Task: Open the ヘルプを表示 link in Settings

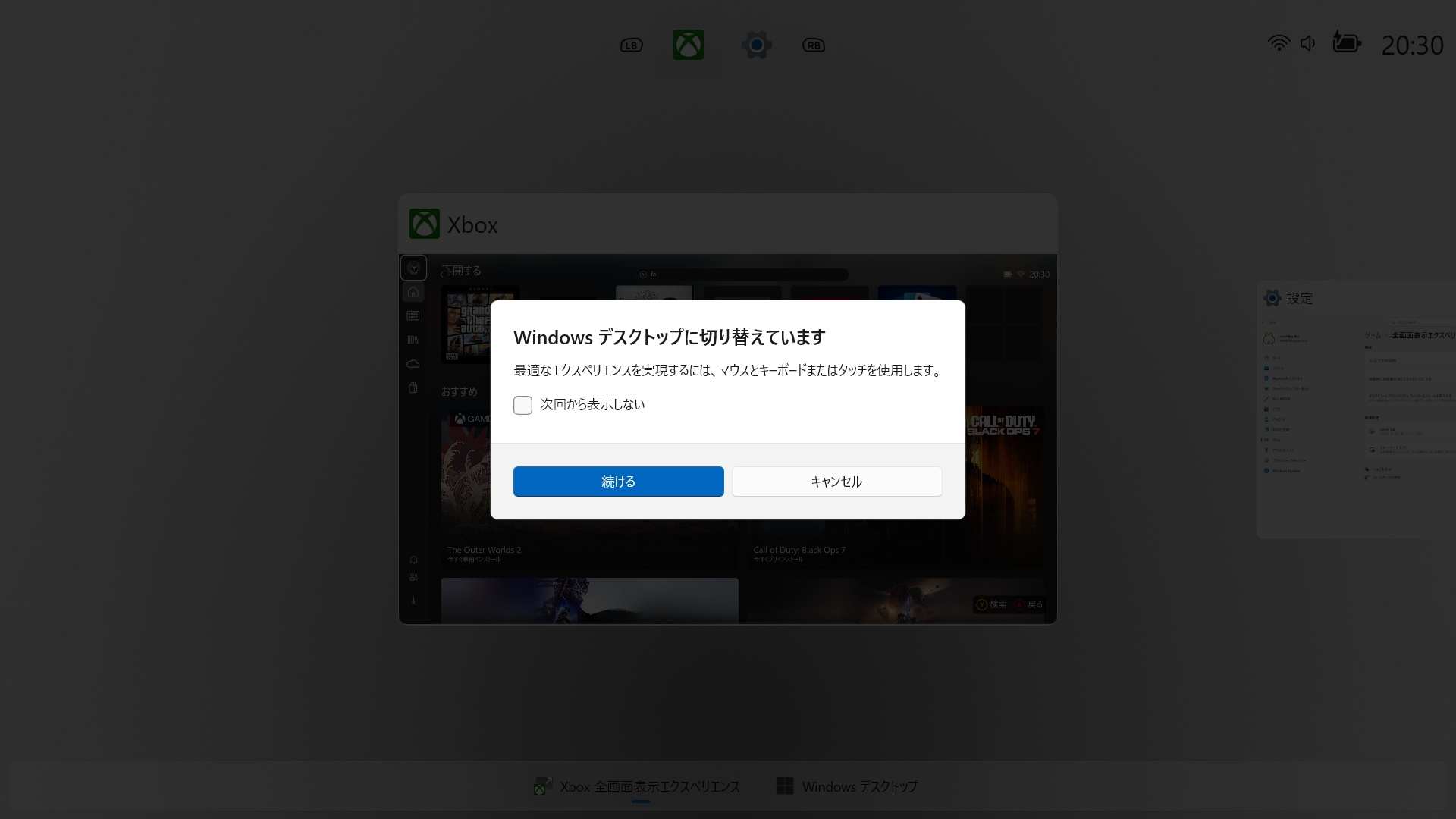Action: 1382,469
